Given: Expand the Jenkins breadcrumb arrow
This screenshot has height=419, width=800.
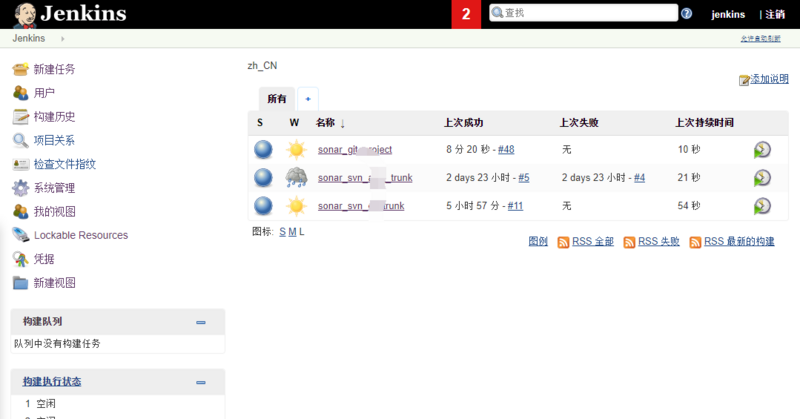Looking at the screenshot, I should 63,39.
